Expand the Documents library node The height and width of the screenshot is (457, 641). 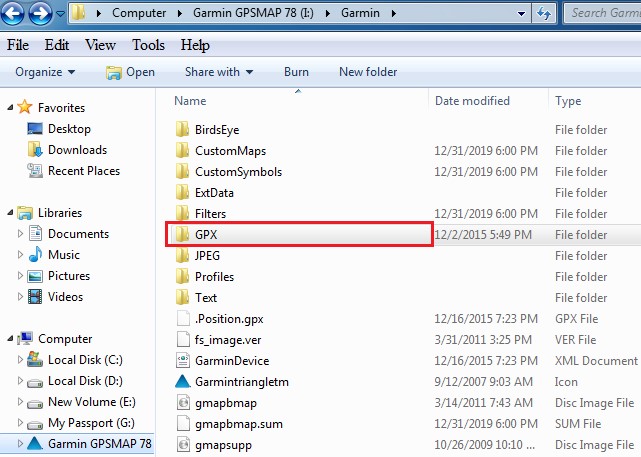(x=20, y=233)
